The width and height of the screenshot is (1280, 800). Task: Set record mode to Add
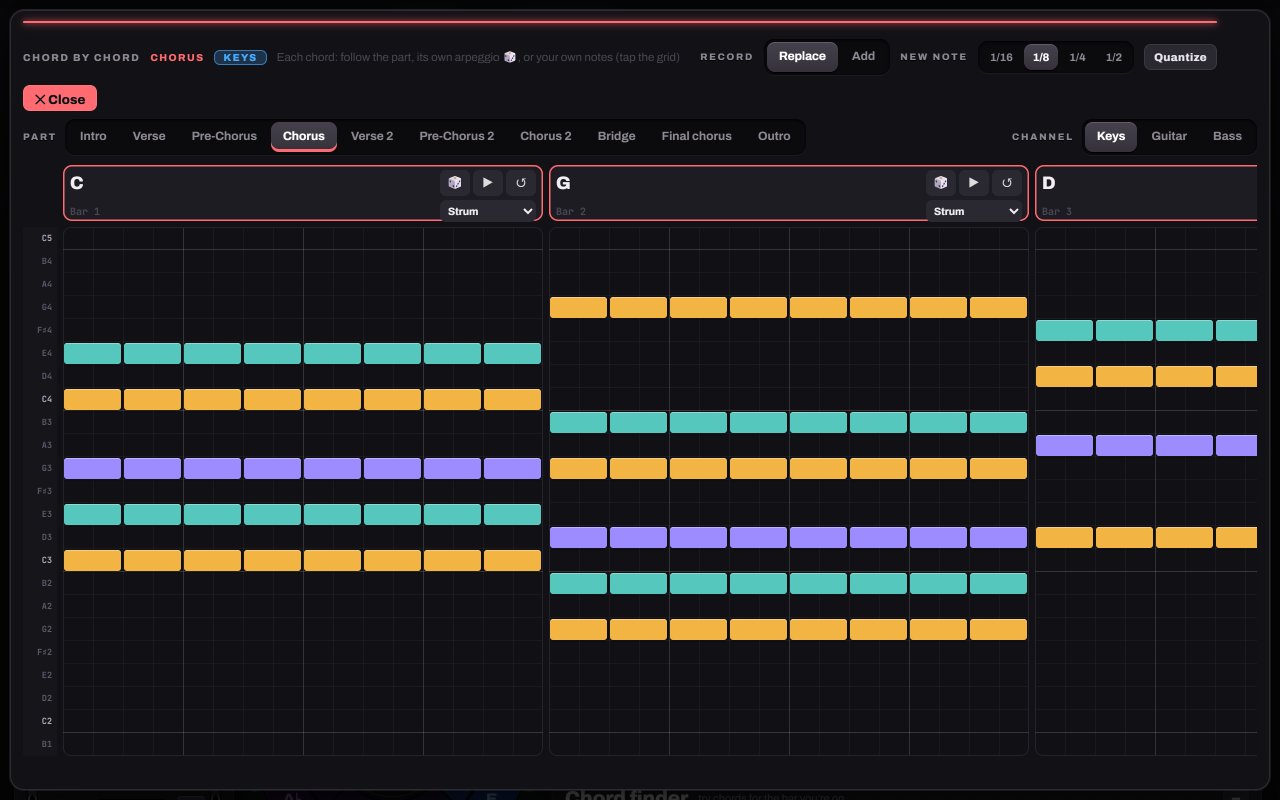pyautogui.click(x=863, y=57)
